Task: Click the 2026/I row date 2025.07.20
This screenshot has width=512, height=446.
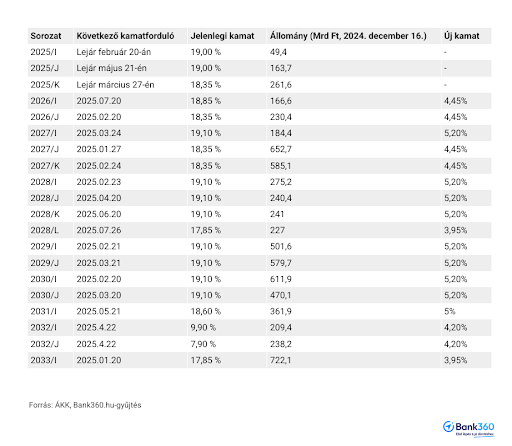Action: point(99,101)
